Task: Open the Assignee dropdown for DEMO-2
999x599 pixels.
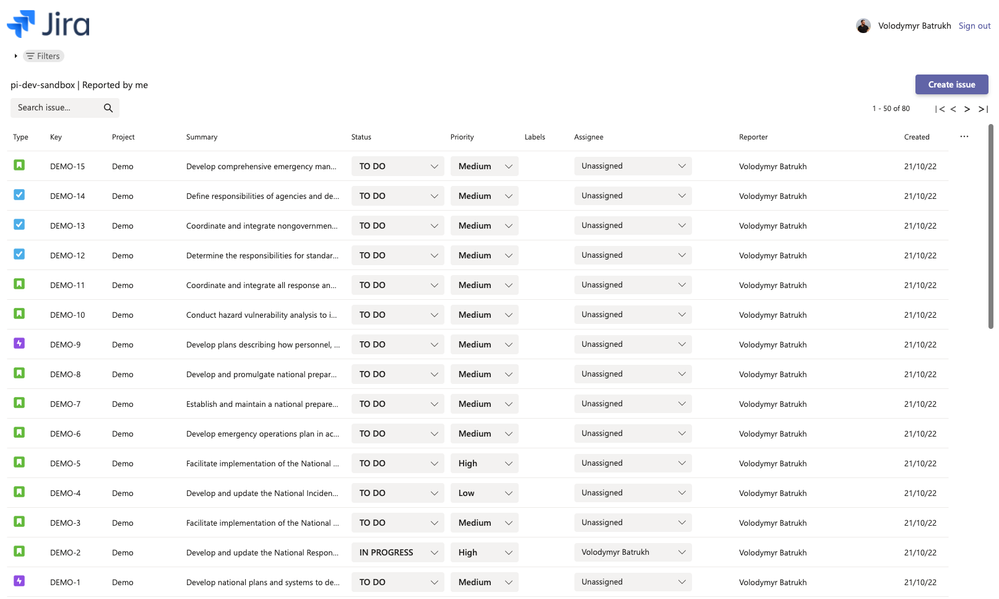Action: click(632, 552)
